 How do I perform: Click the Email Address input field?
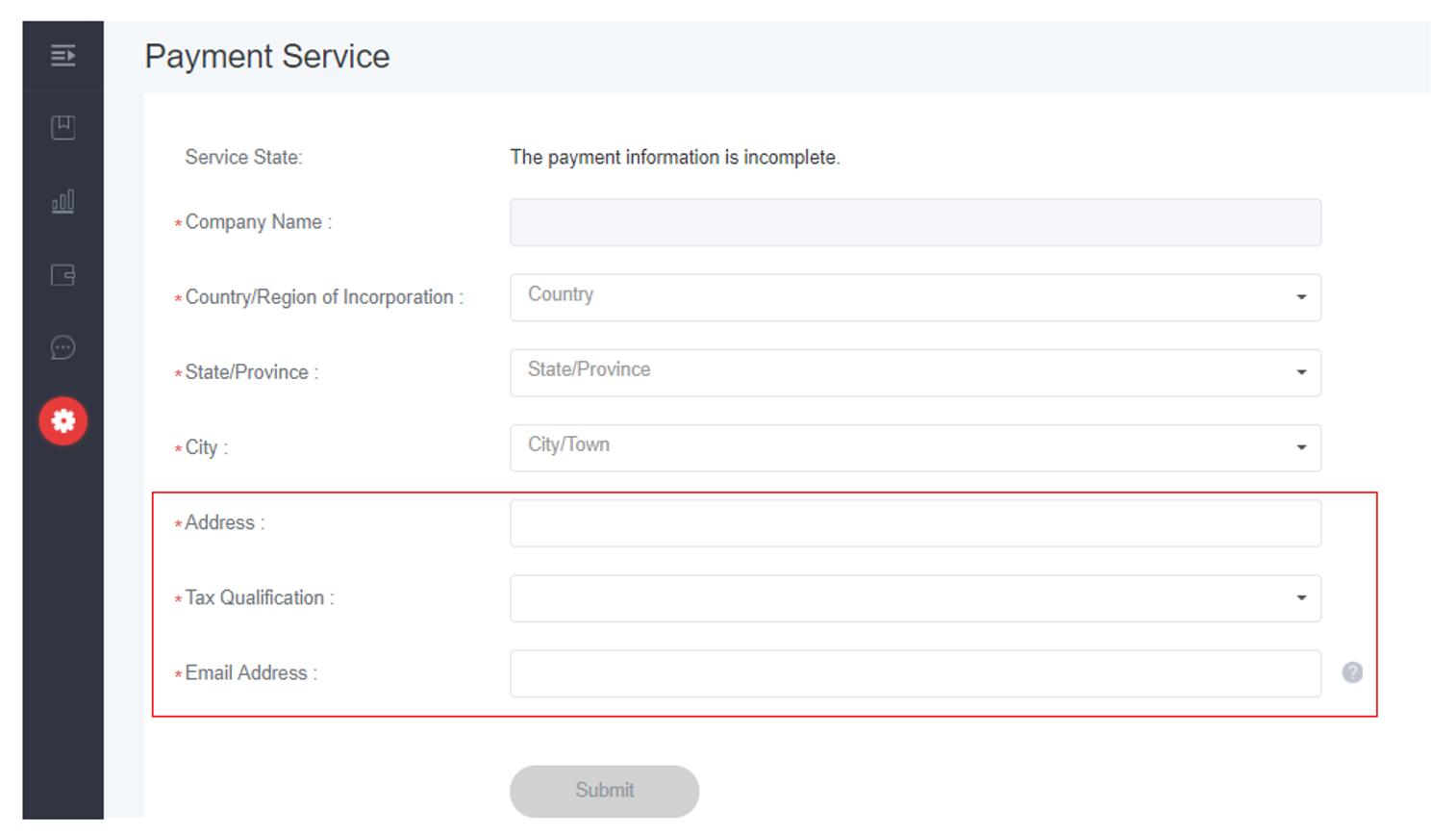point(915,672)
